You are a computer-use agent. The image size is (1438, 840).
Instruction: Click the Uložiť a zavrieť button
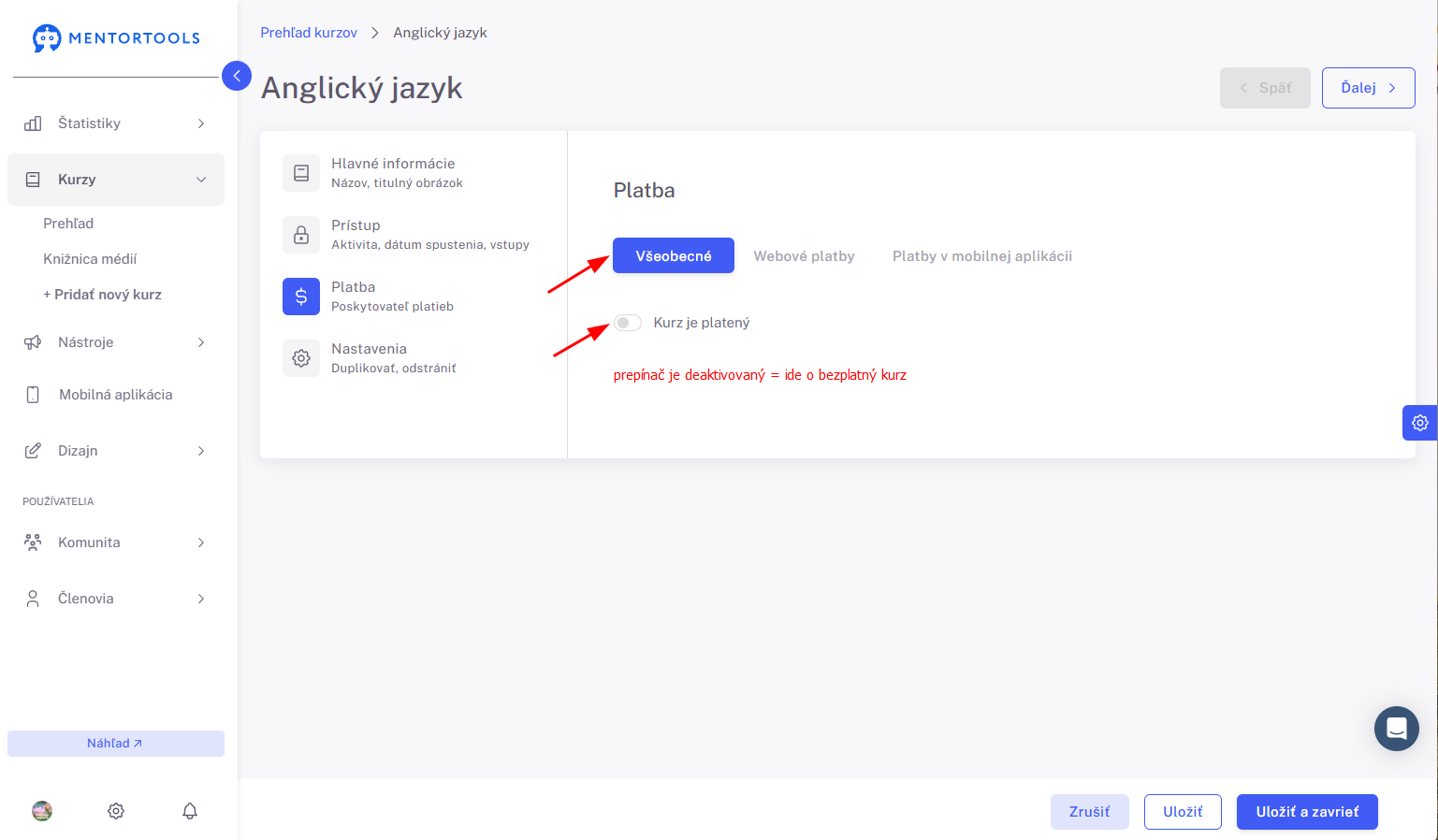click(1307, 812)
